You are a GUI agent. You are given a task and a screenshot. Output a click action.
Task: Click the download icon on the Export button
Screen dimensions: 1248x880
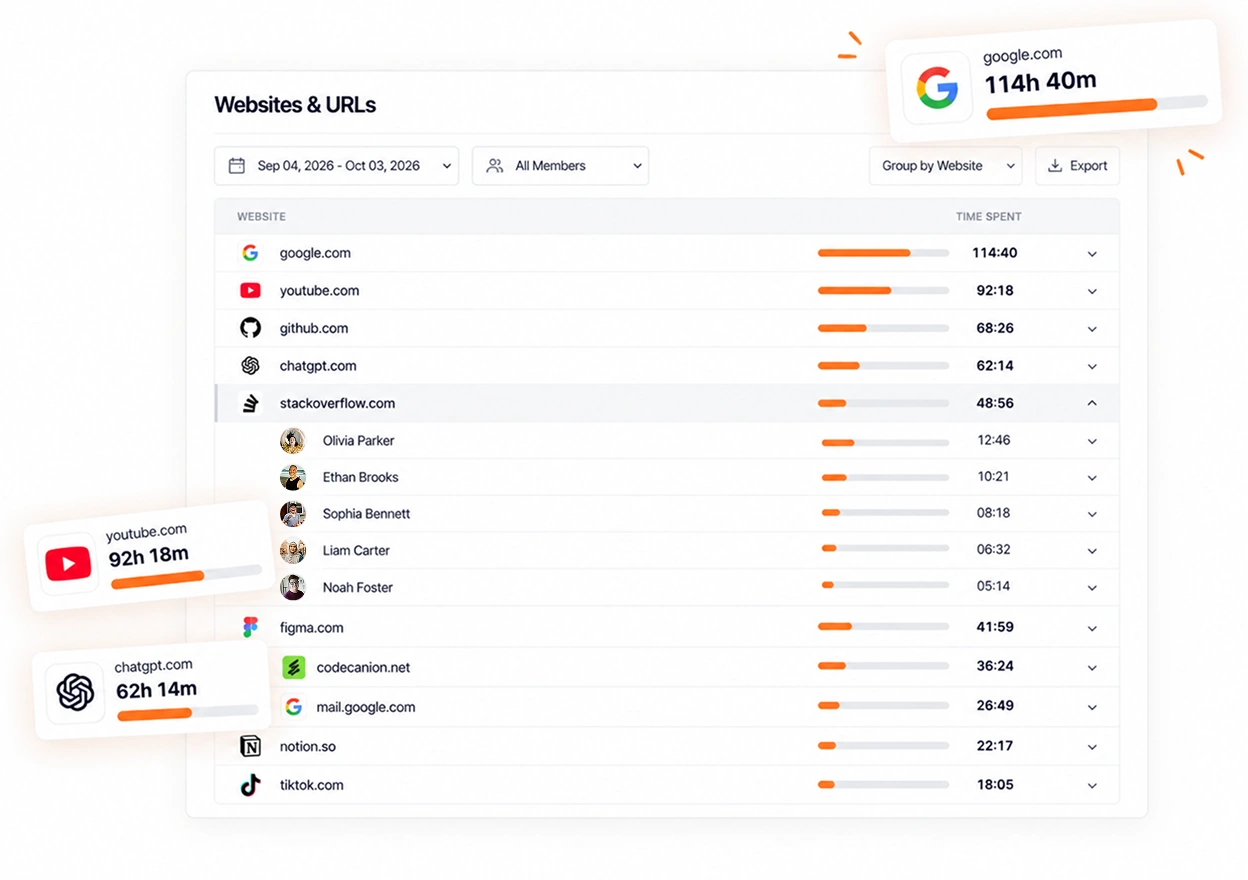pyautogui.click(x=1055, y=166)
